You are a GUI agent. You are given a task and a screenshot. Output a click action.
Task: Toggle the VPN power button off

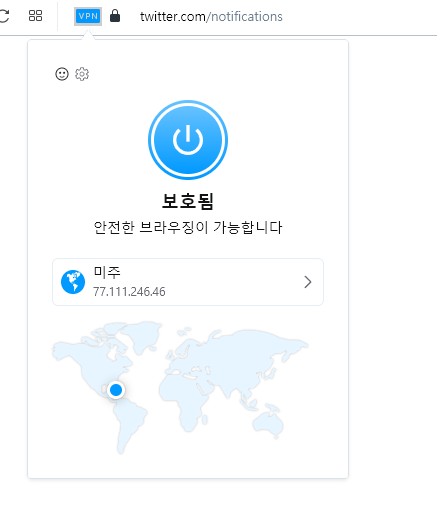tap(188, 140)
